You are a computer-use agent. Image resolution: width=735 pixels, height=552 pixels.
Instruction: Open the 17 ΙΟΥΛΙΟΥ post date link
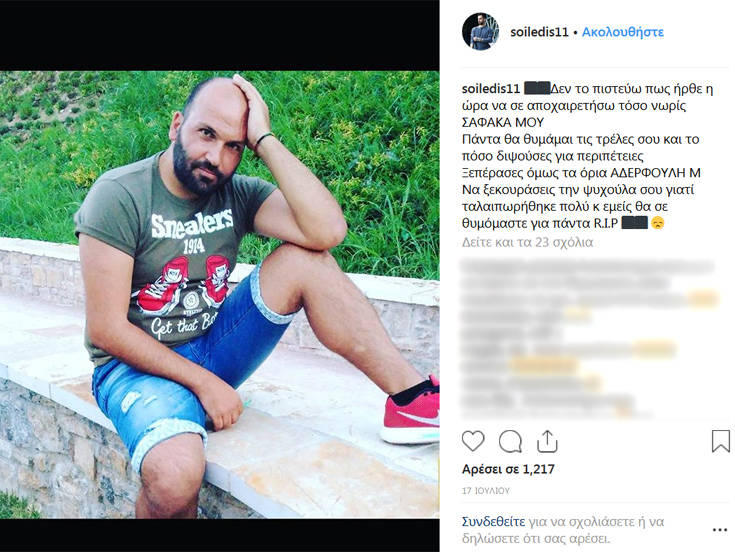coord(486,491)
